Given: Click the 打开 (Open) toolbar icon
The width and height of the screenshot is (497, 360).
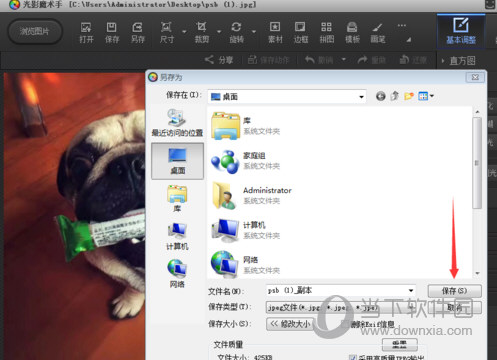Looking at the screenshot, I should point(86,32).
